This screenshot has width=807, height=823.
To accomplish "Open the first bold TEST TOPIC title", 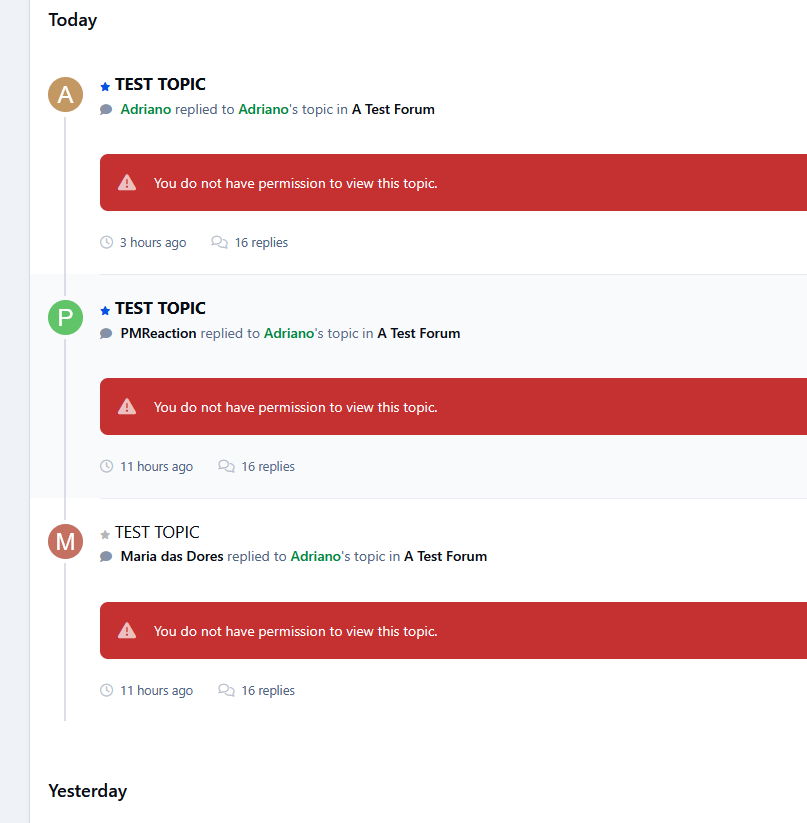I will pyautogui.click(x=160, y=85).
